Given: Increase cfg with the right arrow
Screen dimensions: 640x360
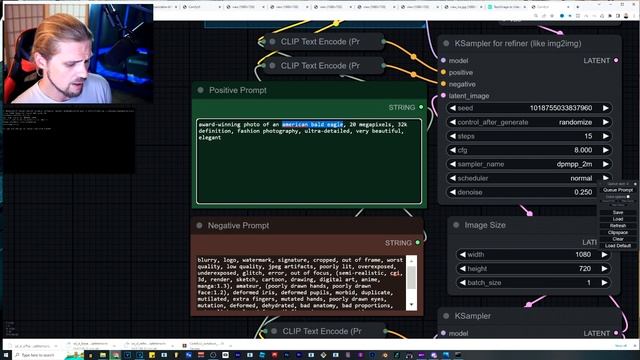Looking at the screenshot, I should 606,150.
